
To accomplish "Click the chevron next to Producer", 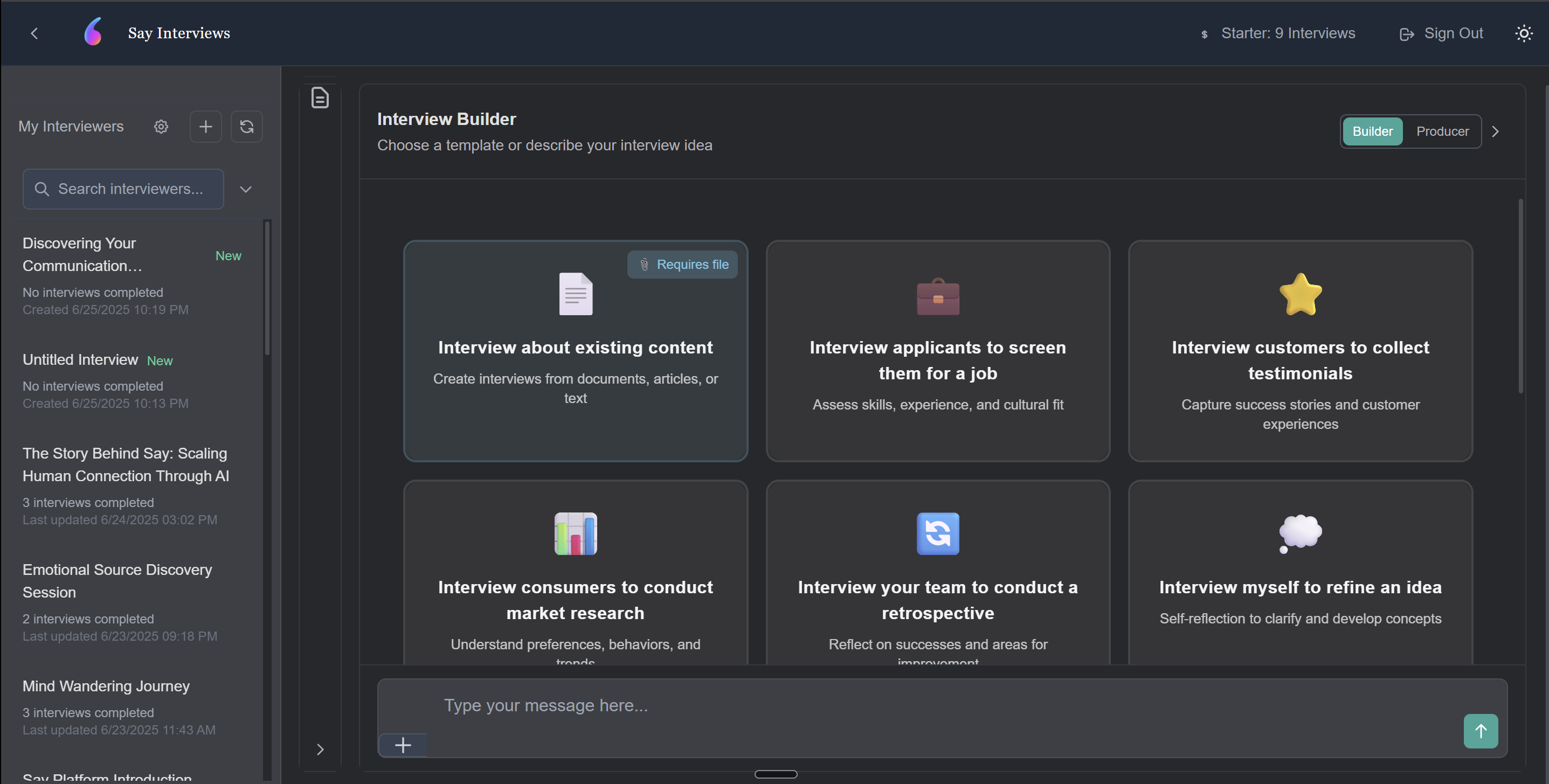I will (x=1496, y=131).
